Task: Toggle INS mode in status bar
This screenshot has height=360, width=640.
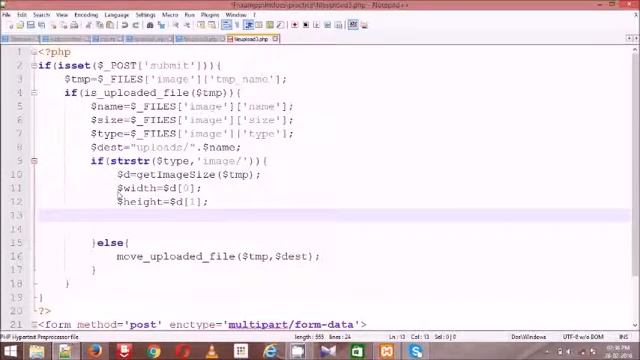Action: point(624,337)
